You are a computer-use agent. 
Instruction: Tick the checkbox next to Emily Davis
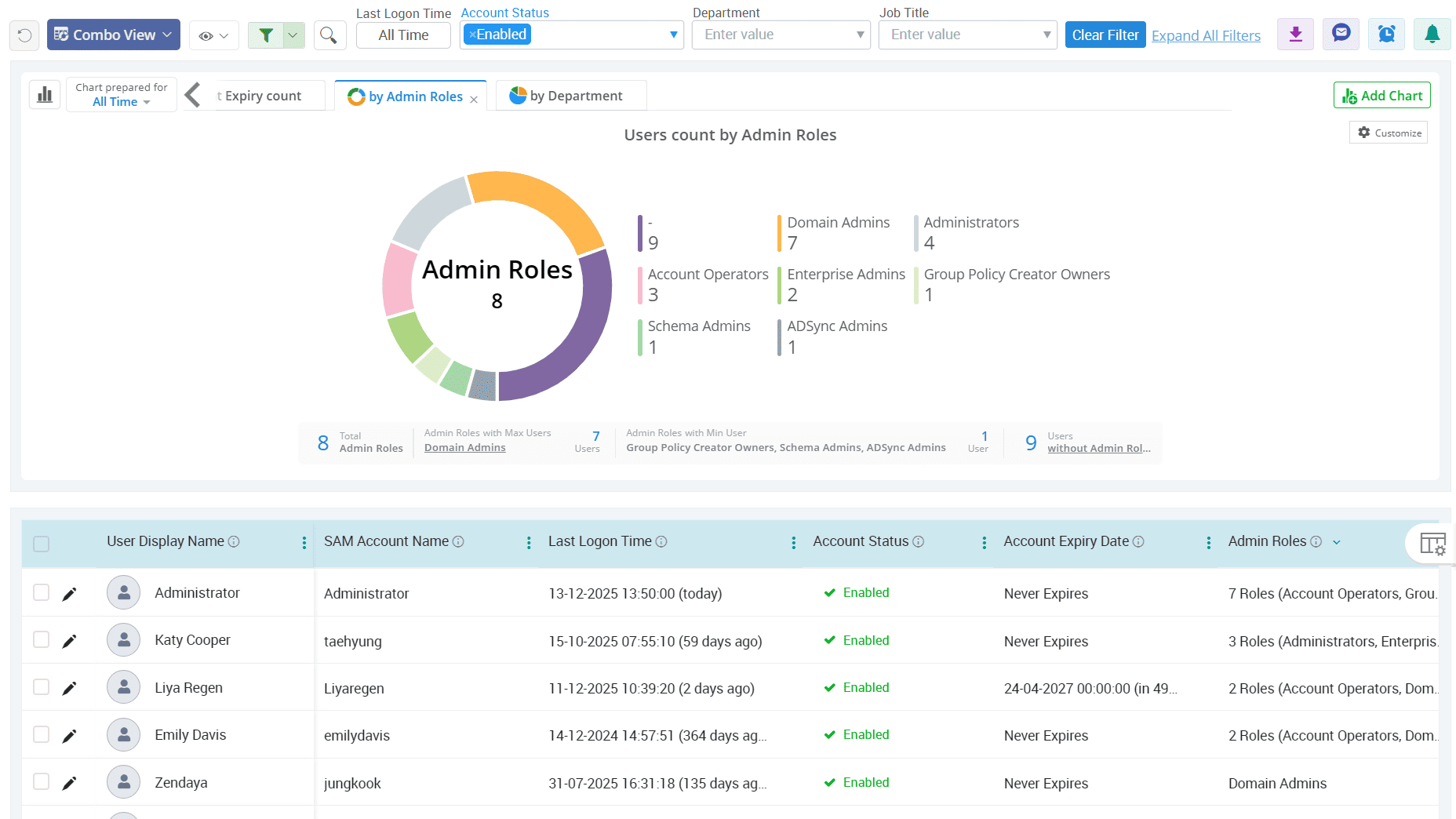(42, 734)
